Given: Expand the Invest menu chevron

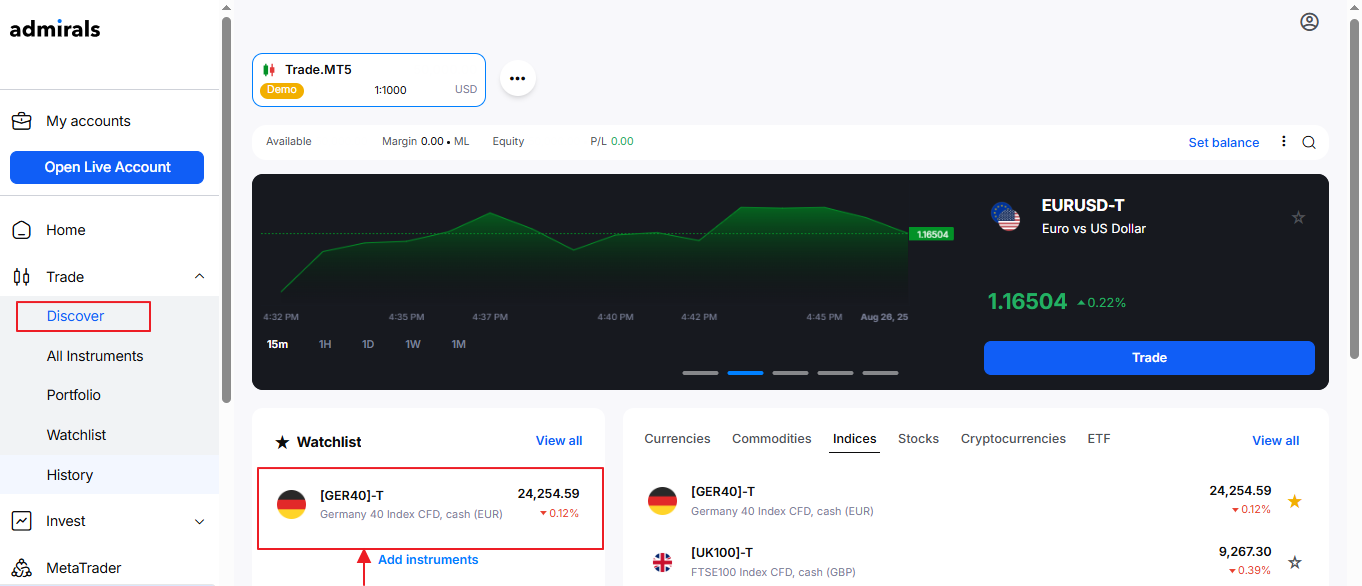Looking at the screenshot, I should pyautogui.click(x=199, y=521).
